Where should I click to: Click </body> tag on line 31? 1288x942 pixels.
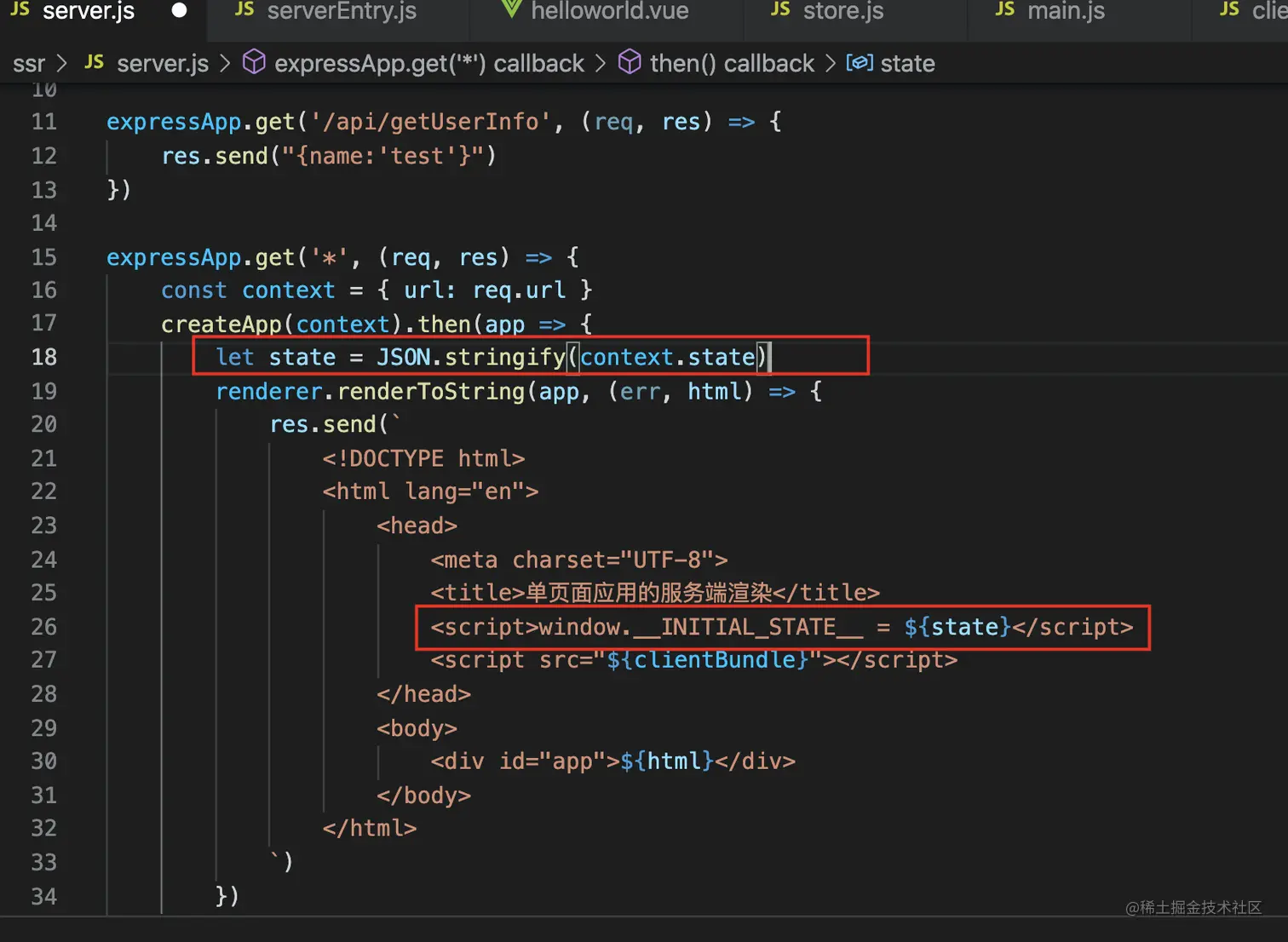[x=423, y=795]
